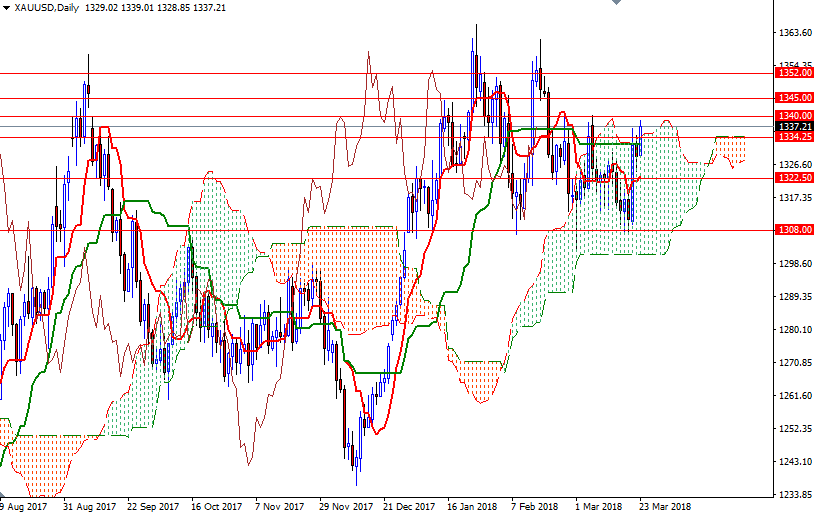This screenshot has width=814, height=514.
Task: Click the 16 Jan 2018 date label
Action: [x=472, y=506]
